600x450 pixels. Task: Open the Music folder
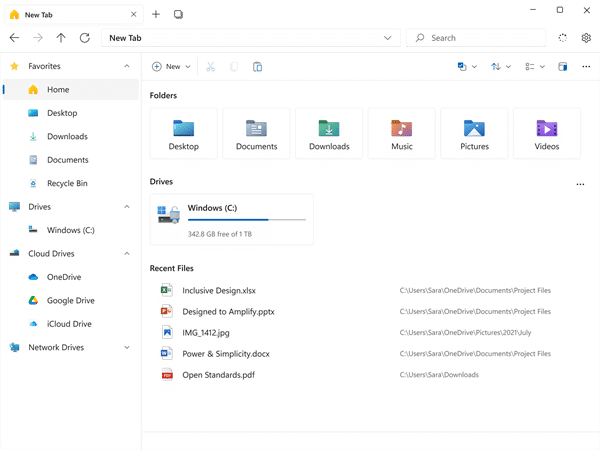pos(402,133)
